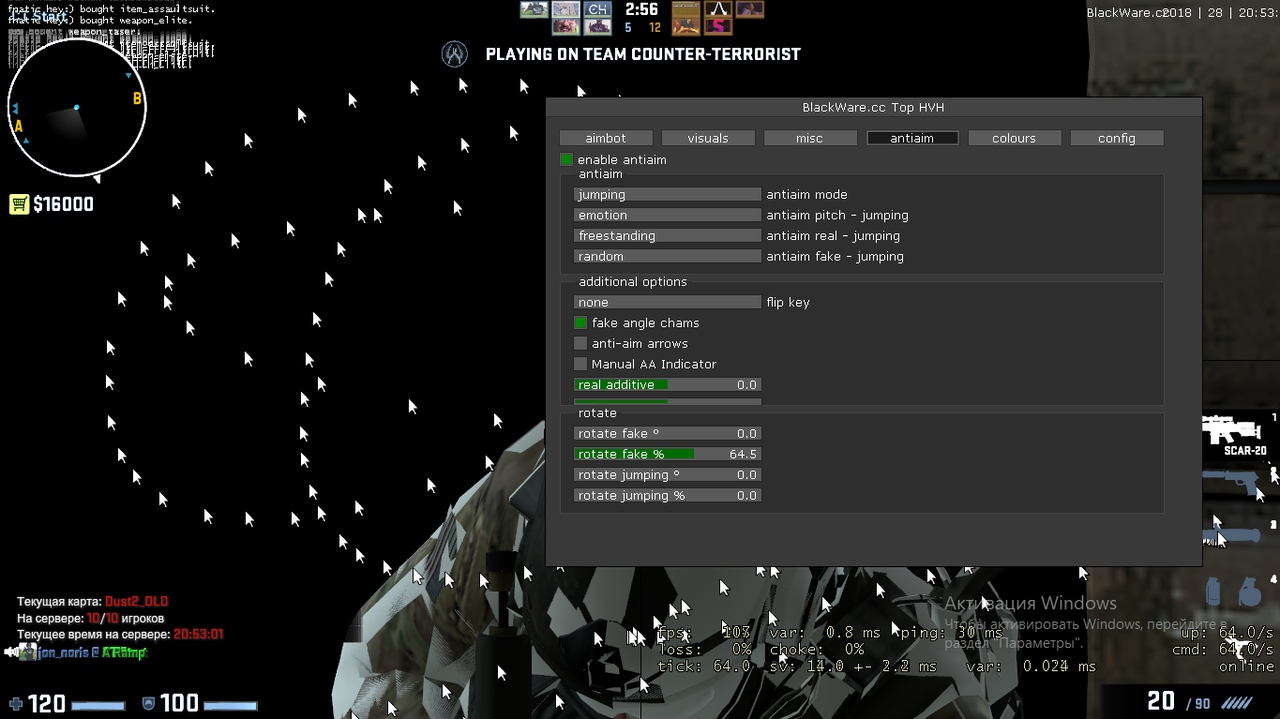Click the Активация Windows notice
Screen dimensions: 1280x719
pos(1030,603)
